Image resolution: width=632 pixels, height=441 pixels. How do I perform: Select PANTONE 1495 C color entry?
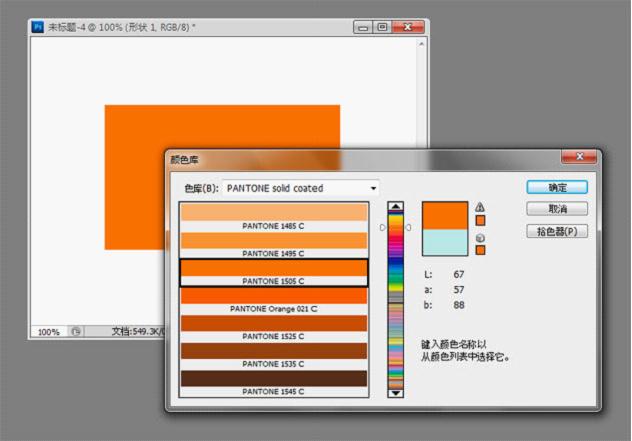(x=273, y=246)
